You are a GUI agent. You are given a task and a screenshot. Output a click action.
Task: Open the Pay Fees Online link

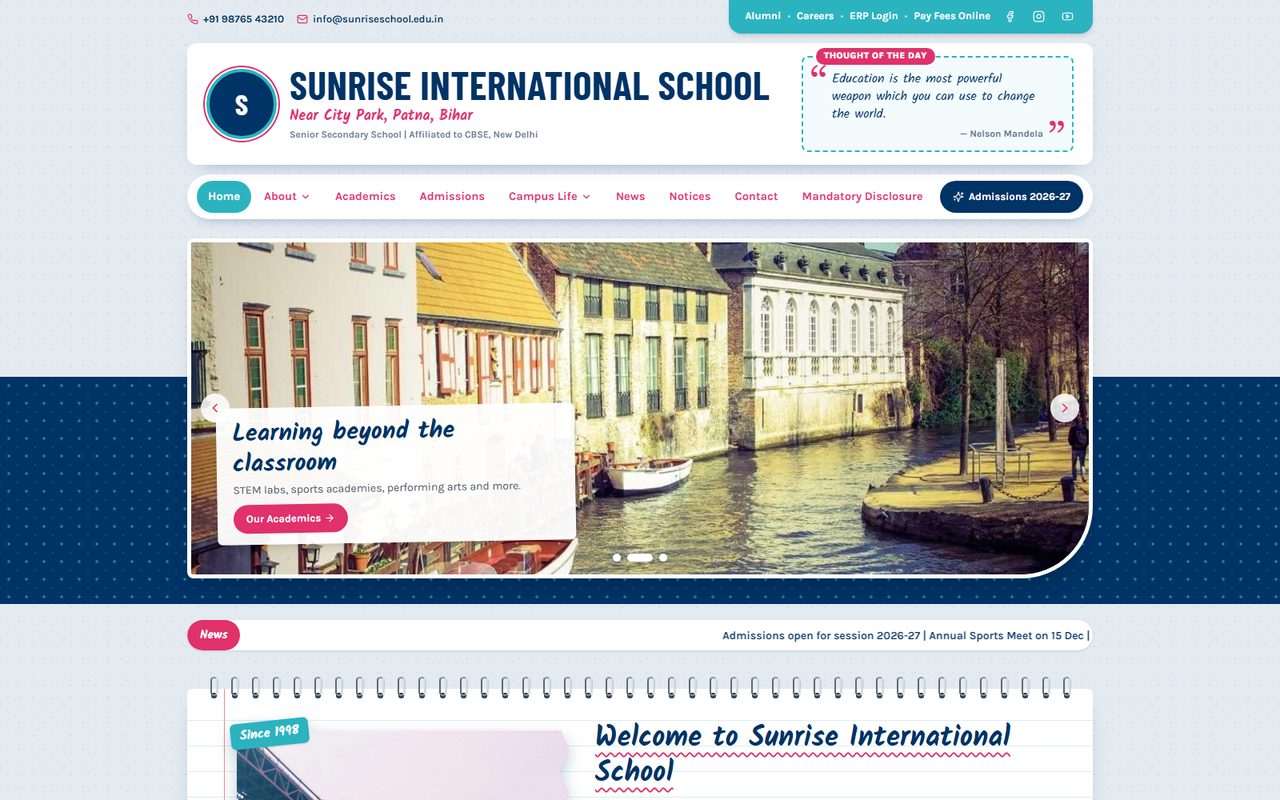[x=952, y=16]
